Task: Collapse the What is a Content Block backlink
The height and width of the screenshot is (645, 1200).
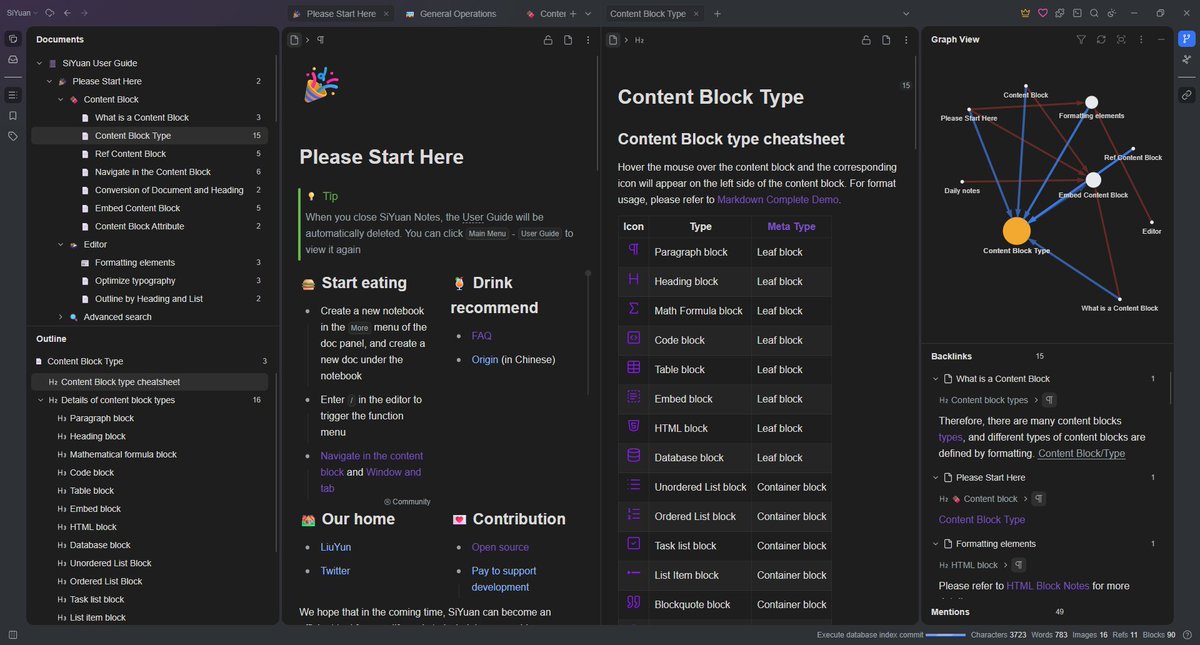Action: pos(936,379)
